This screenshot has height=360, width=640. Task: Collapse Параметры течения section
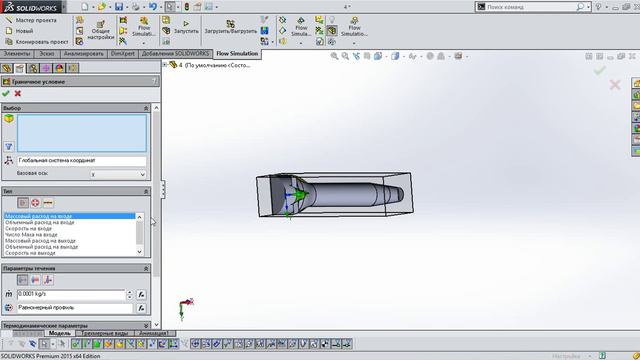[146, 269]
